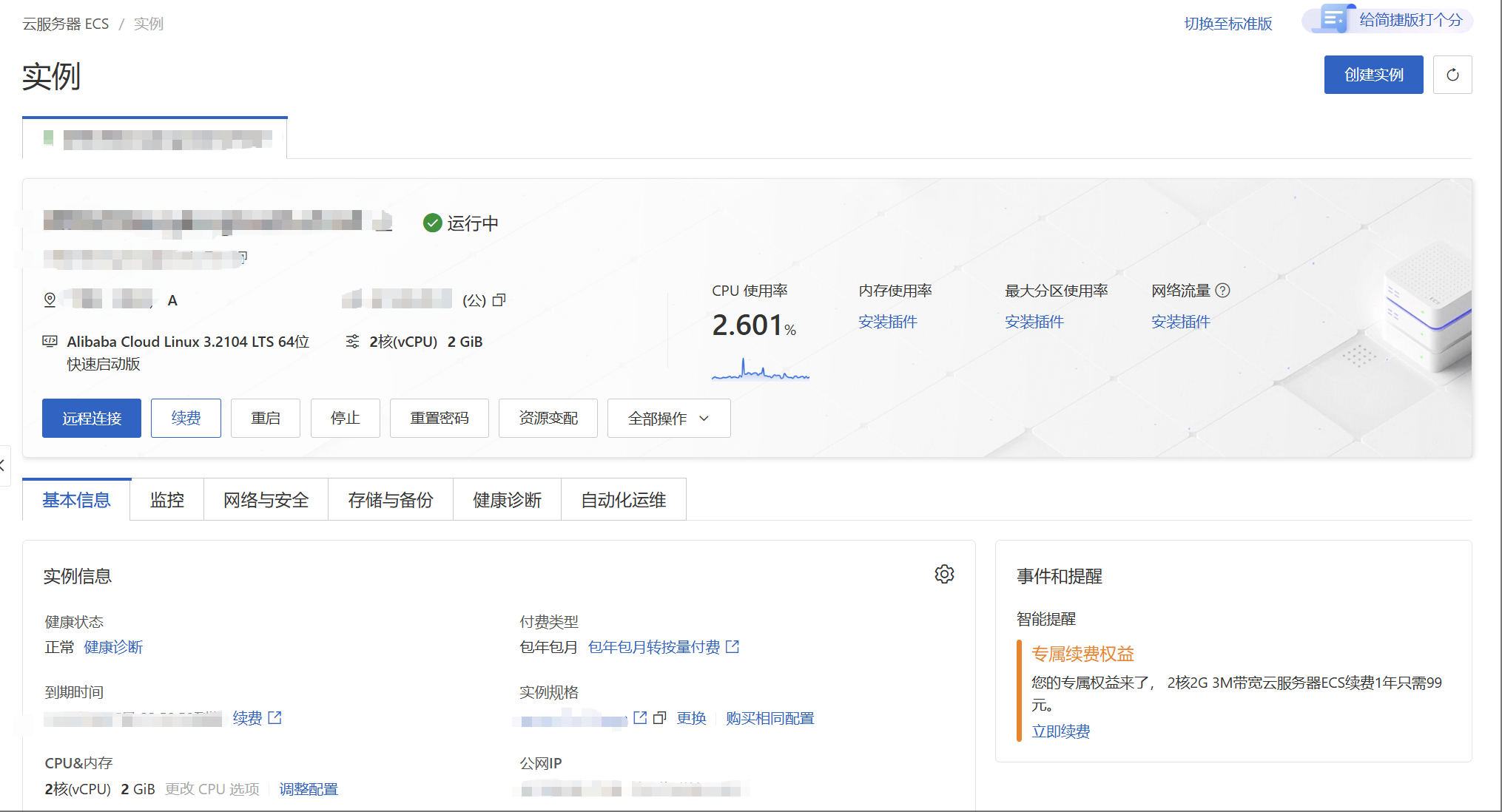Copy 实例规格 value with the copy icon
Screen dimensions: 1502x812
coord(659,718)
